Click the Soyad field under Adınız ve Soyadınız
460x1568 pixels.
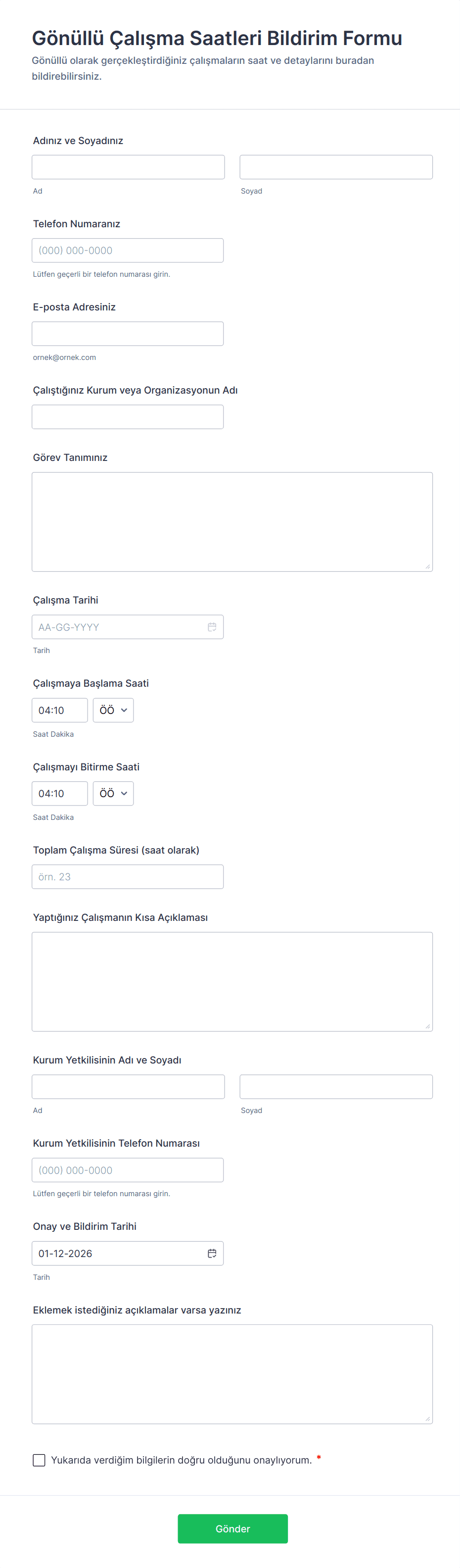(x=336, y=167)
